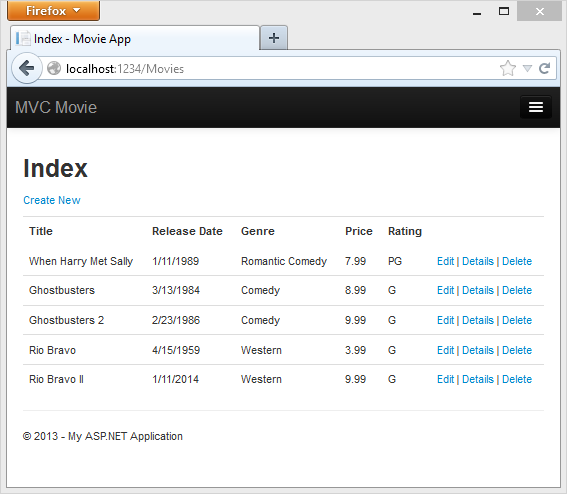Bookmark the page with the star icon
Image resolution: width=567 pixels, height=494 pixels.
(x=508, y=68)
